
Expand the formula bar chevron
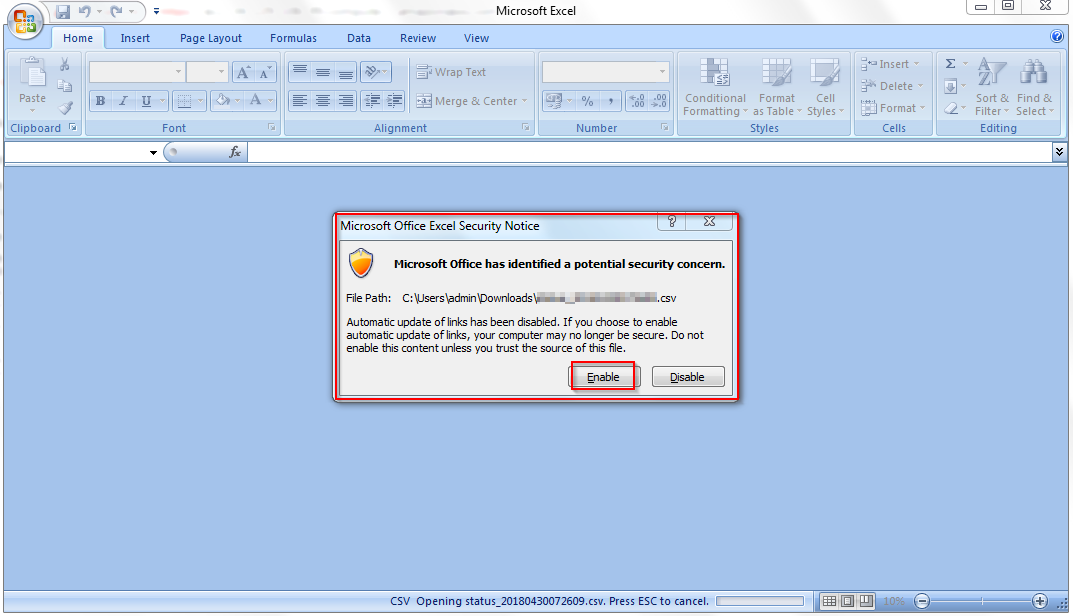[x=1059, y=152]
